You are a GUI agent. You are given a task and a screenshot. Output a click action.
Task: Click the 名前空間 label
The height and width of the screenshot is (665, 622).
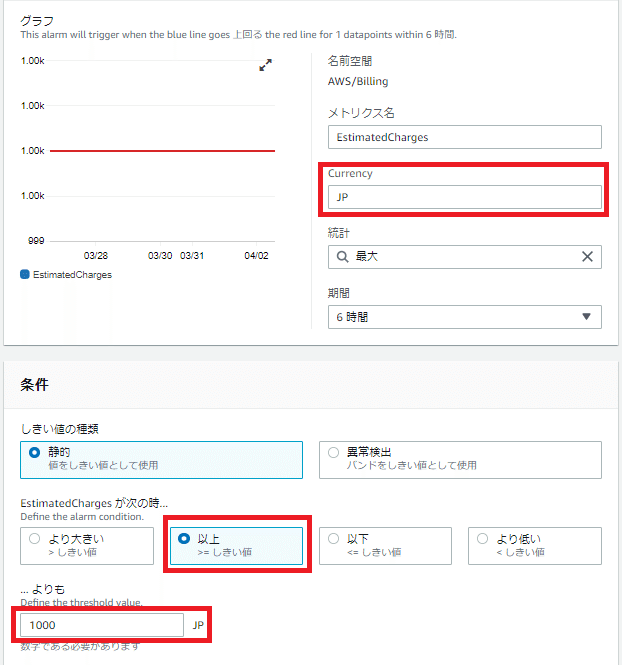pos(350,61)
